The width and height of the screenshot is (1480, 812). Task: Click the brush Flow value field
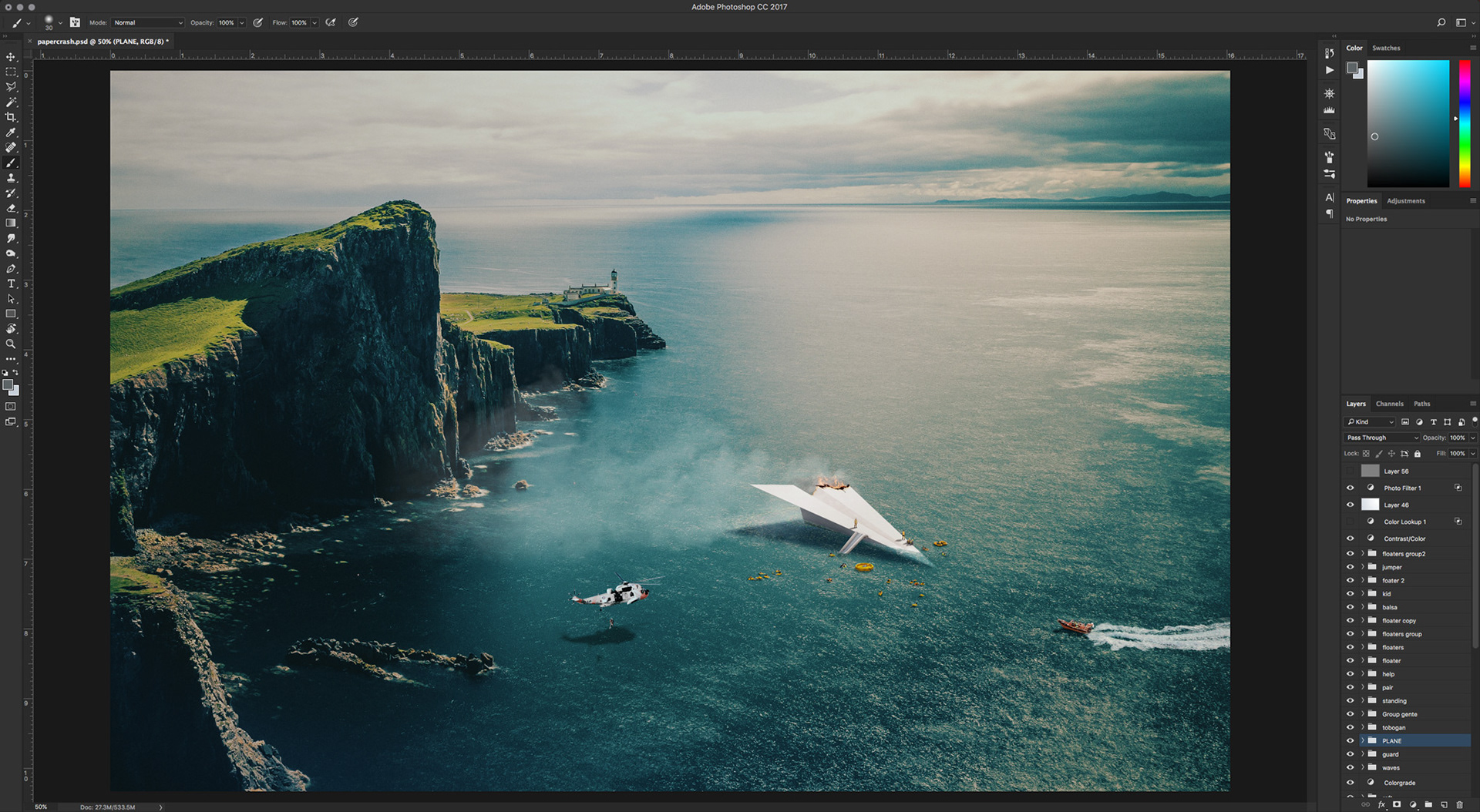(299, 22)
